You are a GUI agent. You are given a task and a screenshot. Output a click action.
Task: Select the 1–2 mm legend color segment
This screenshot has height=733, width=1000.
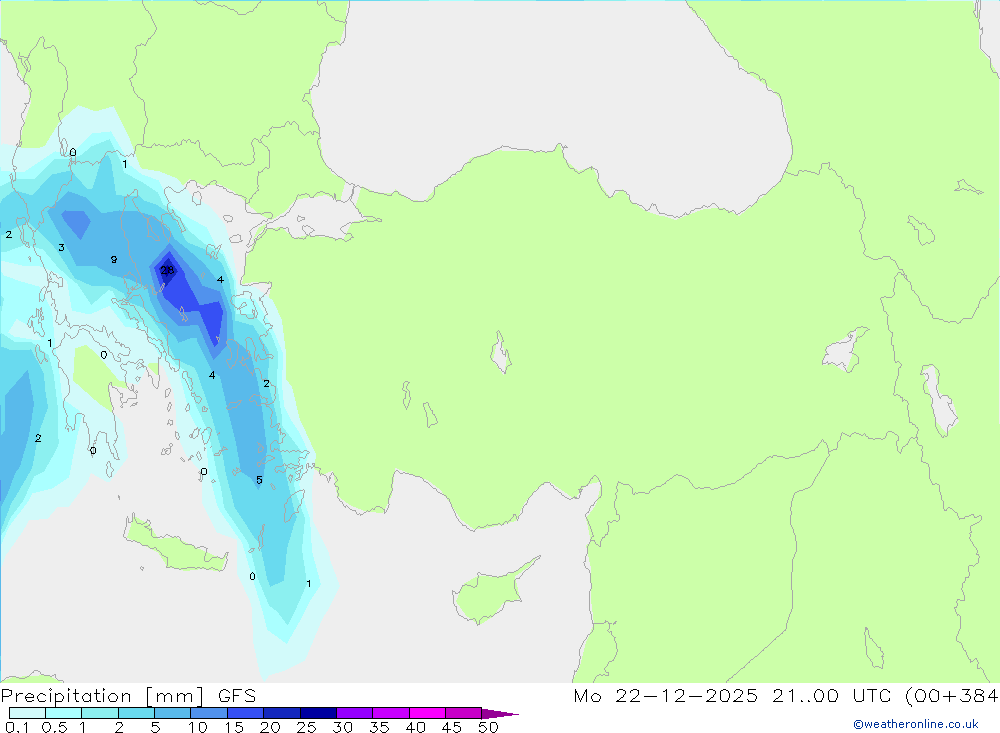click(x=100, y=713)
